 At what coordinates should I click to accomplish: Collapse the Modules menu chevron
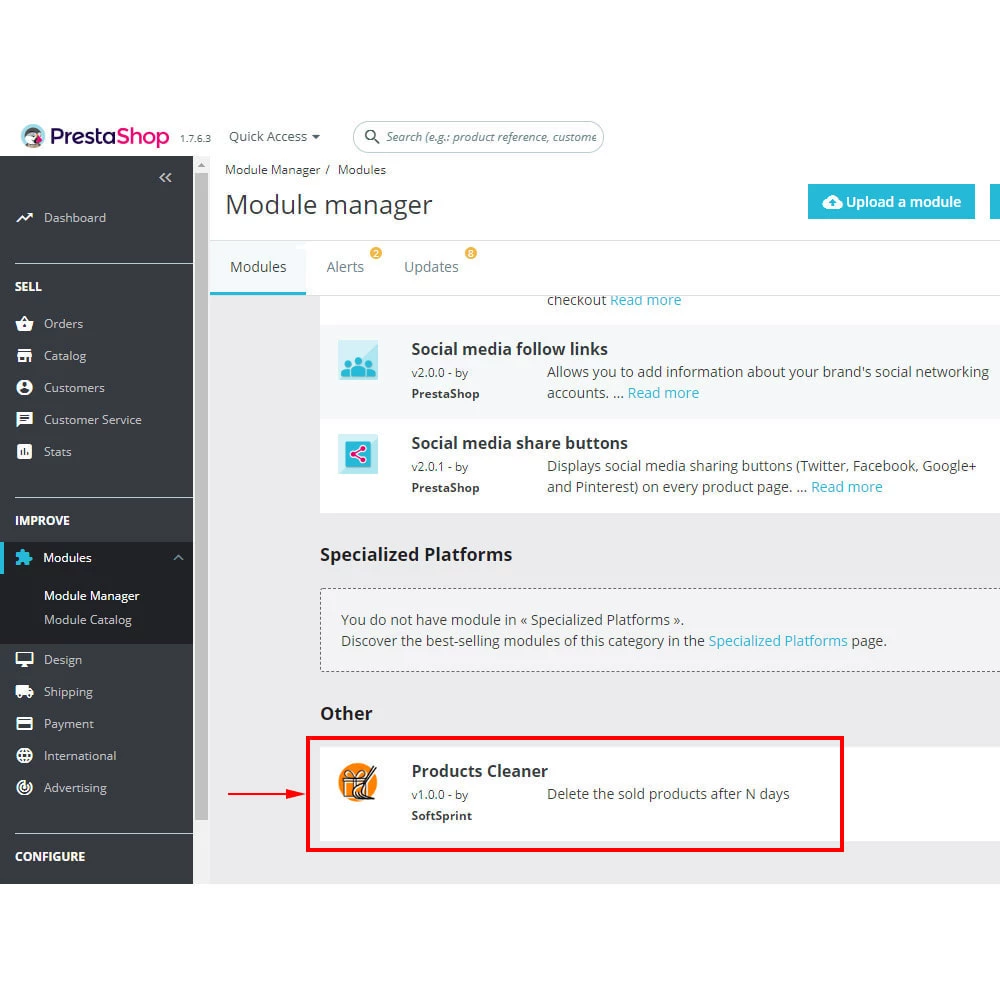[178, 558]
